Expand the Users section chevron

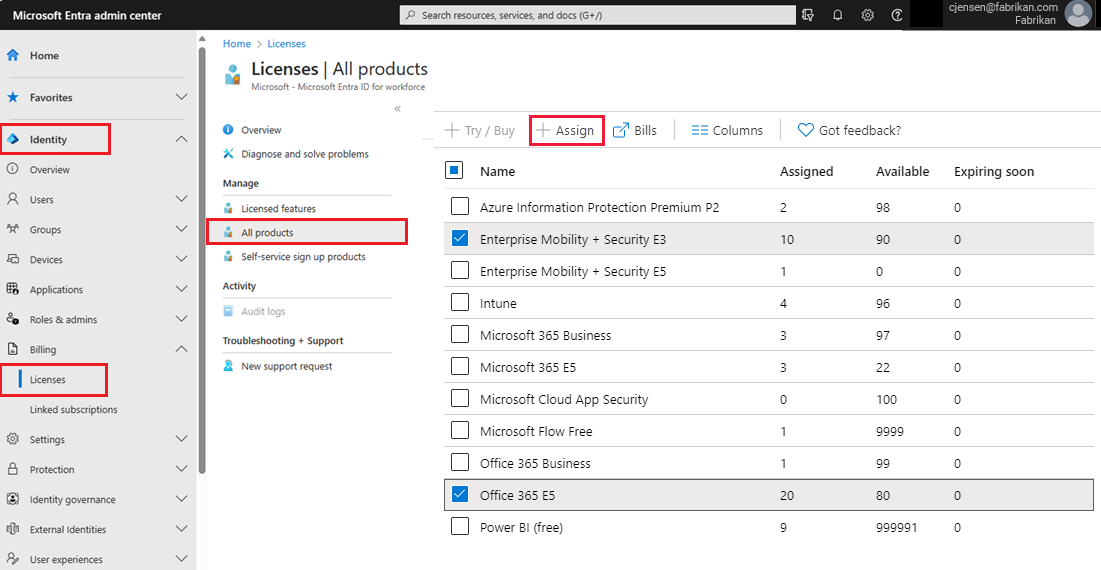[x=181, y=199]
